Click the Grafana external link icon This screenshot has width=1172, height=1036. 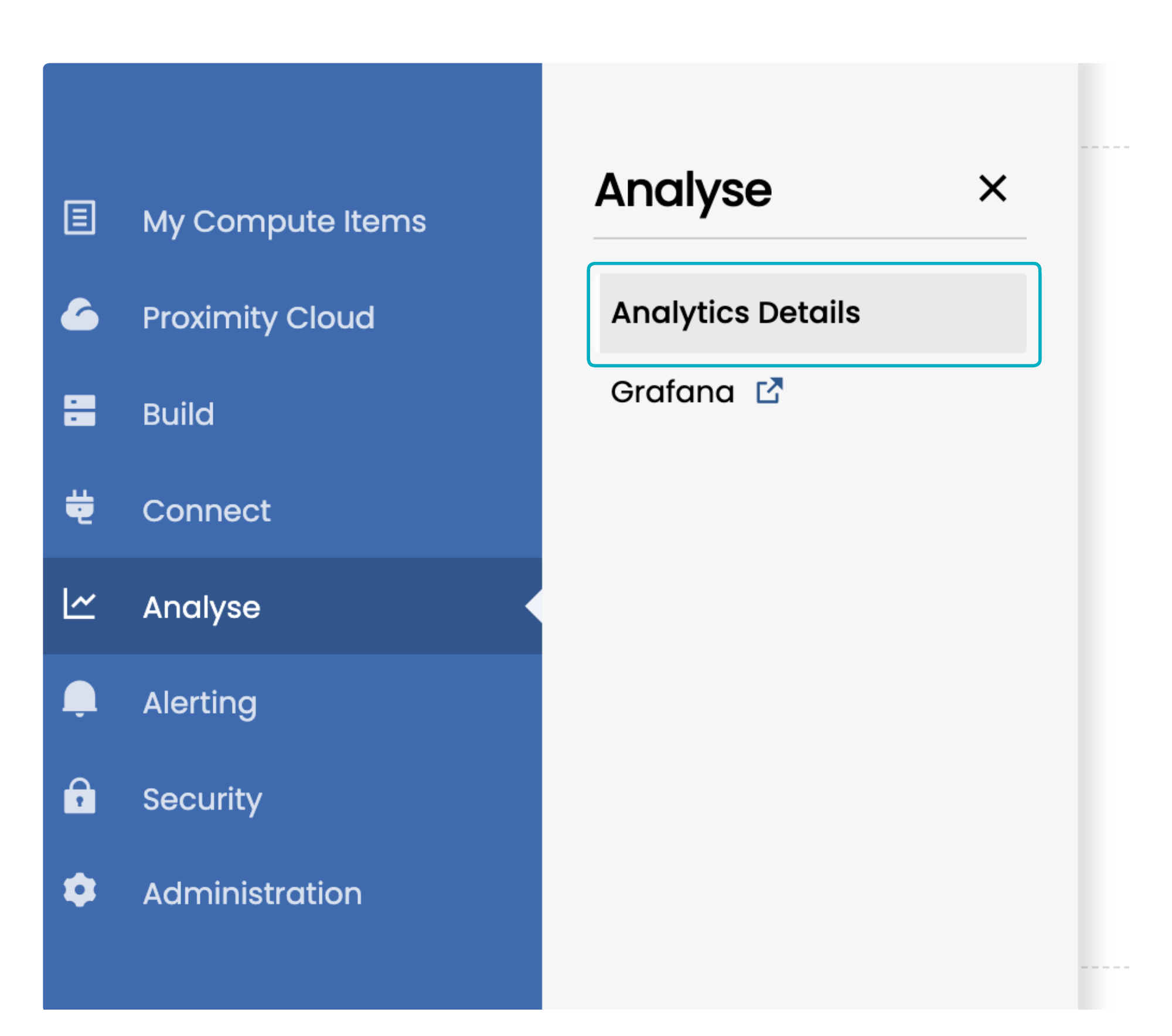click(x=769, y=390)
